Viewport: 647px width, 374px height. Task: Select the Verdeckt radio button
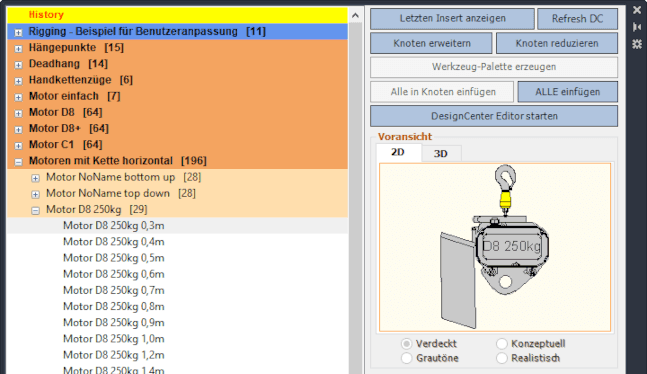tap(406, 343)
